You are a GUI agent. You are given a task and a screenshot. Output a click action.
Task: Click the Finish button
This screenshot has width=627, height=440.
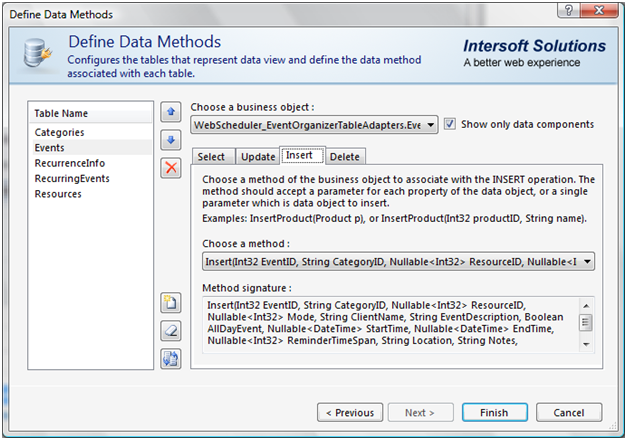pos(493,412)
